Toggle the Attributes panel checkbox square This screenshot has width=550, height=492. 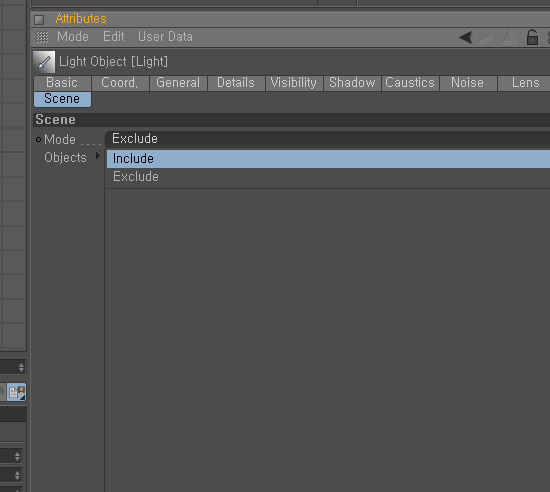[39, 20]
